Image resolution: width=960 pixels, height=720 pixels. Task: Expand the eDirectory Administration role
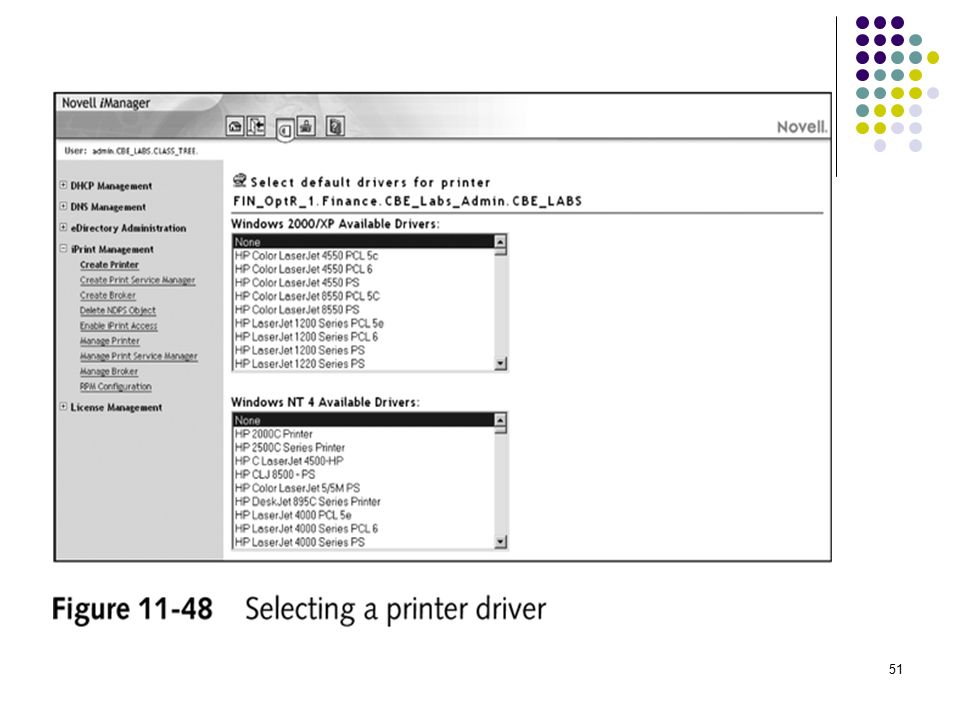click(63, 227)
